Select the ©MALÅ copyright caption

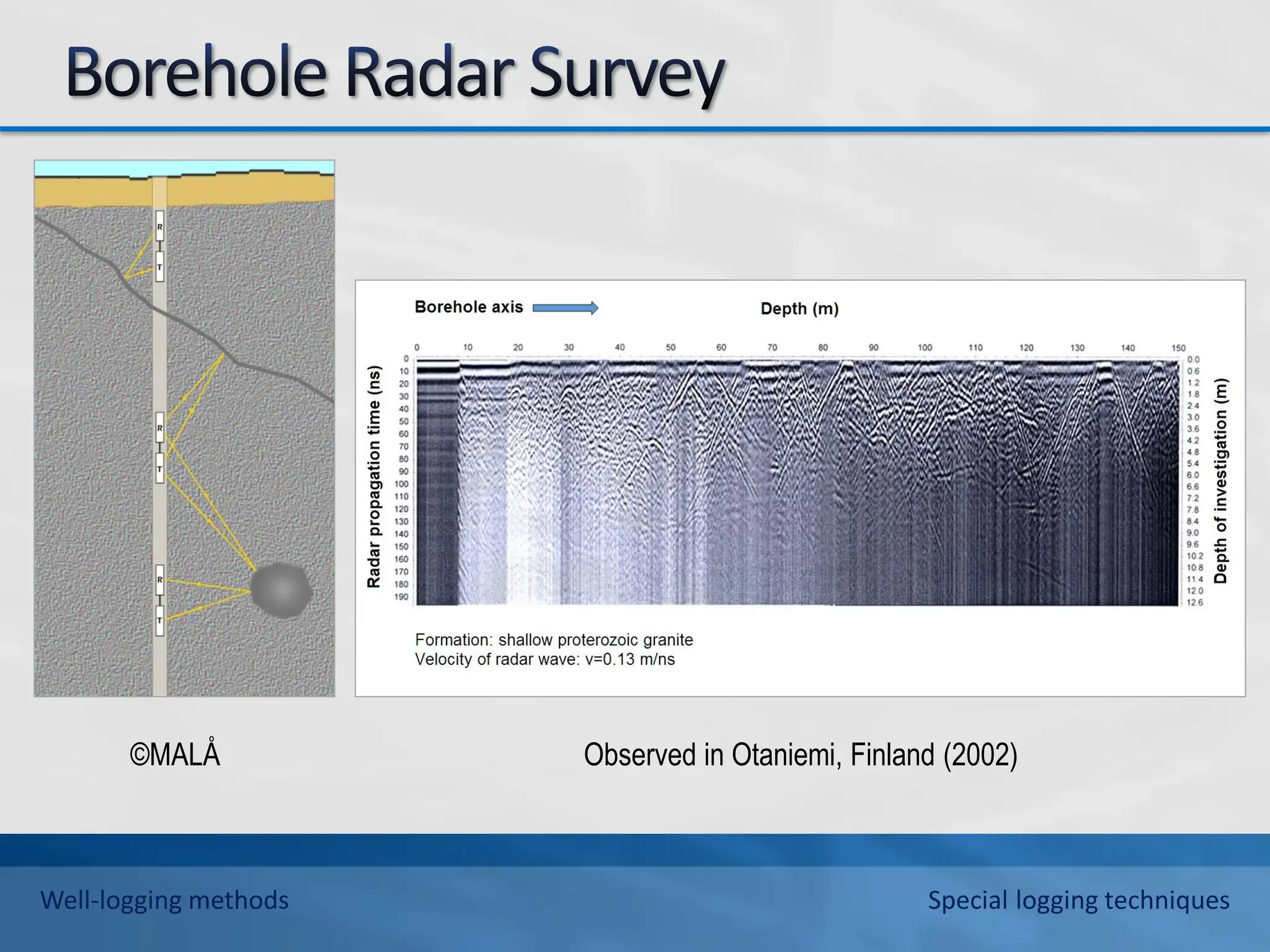[175, 754]
